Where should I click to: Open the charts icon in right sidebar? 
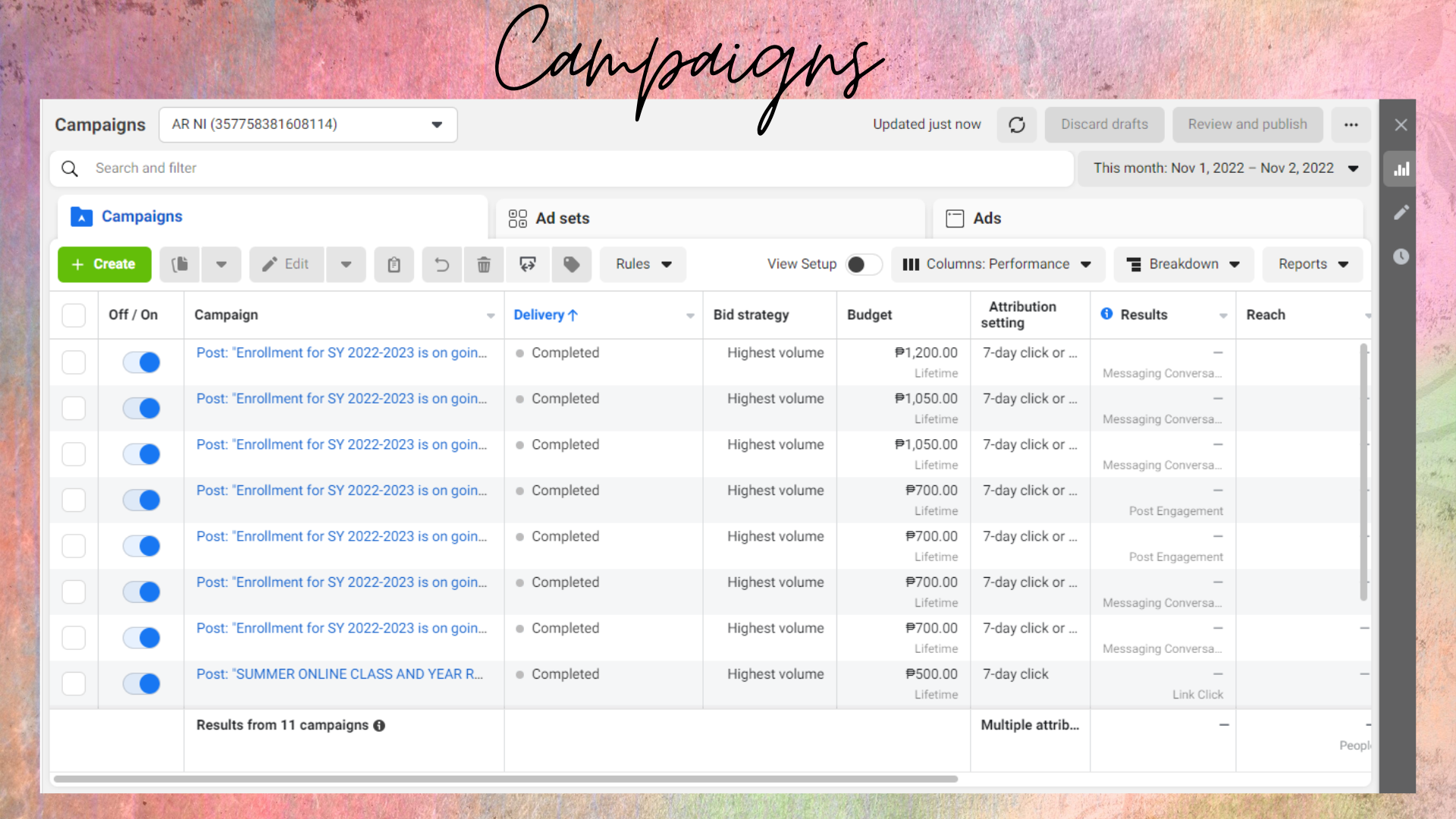[x=1401, y=169]
